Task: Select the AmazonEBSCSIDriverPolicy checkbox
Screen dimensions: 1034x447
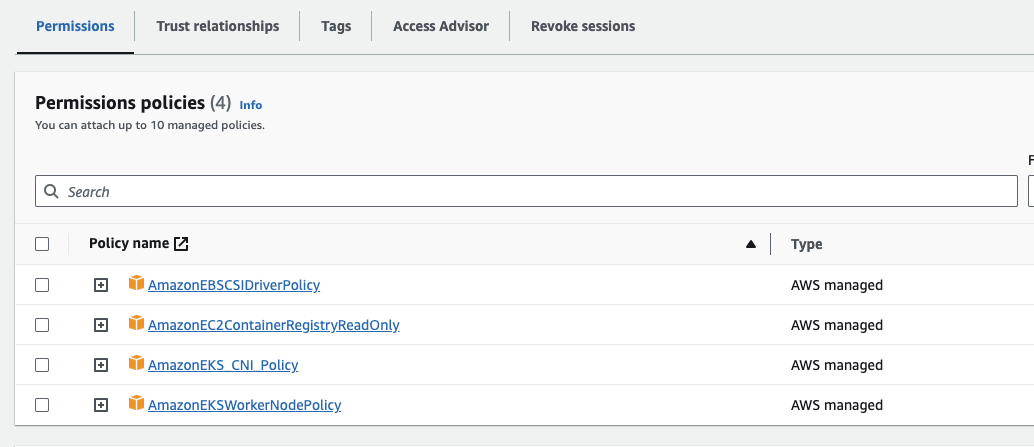Action: [42, 285]
